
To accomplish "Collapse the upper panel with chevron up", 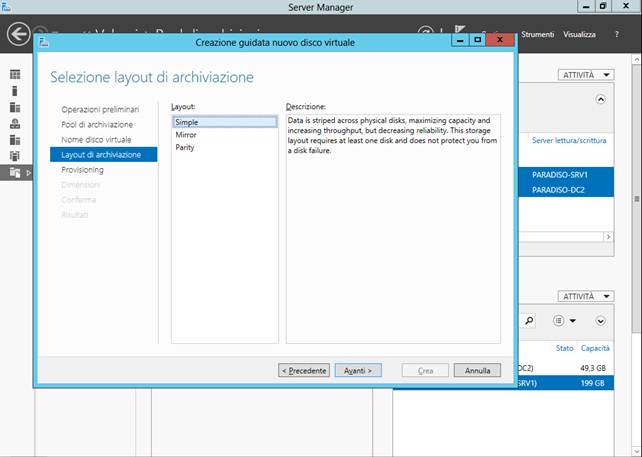I will click(x=600, y=100).
